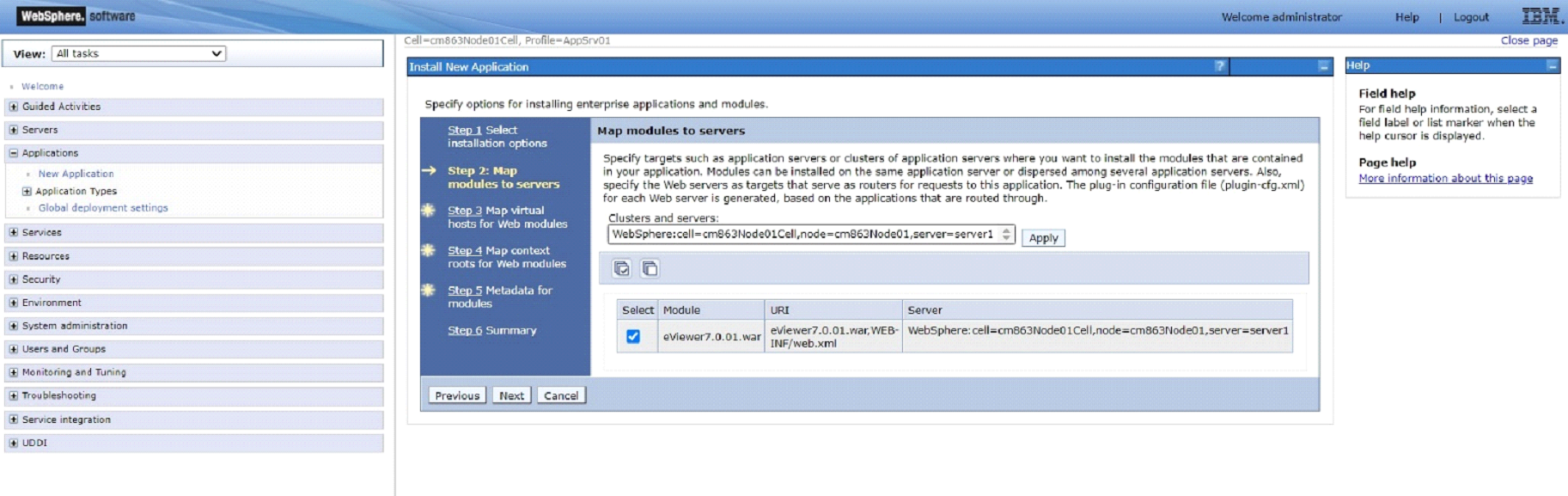Click the select all modules icon

pos(621,269)
